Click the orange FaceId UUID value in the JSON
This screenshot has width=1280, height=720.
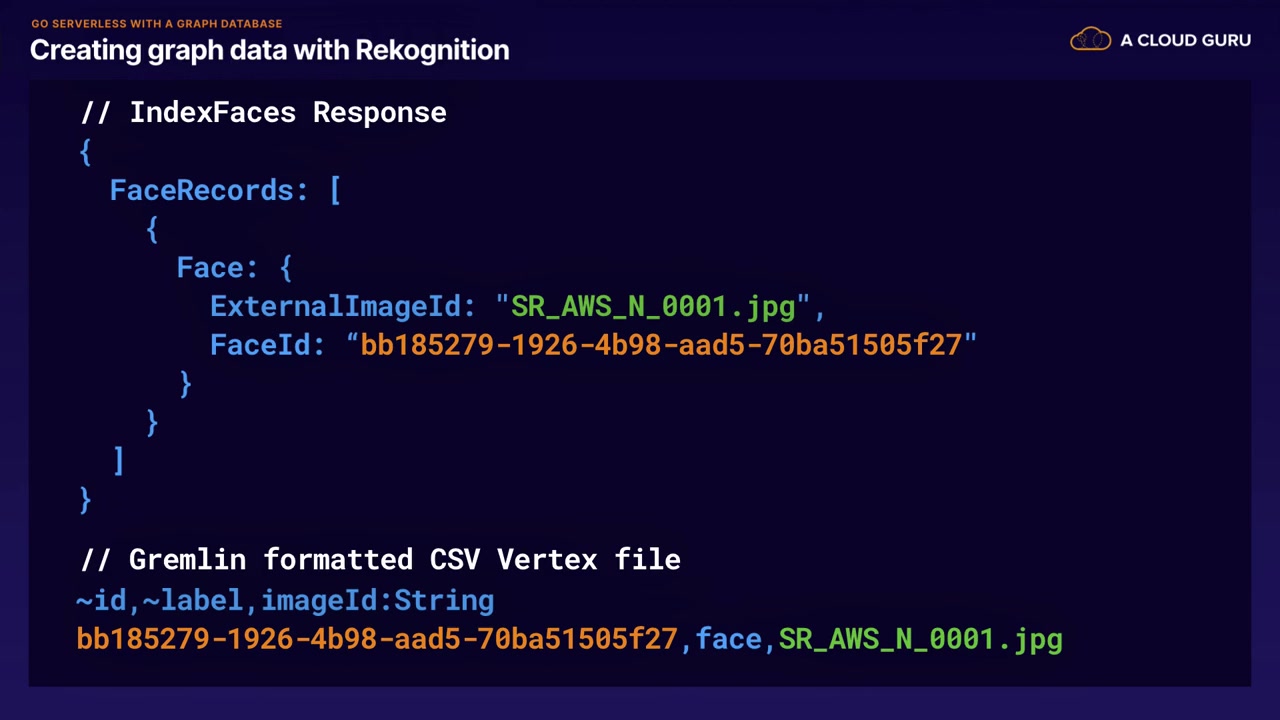[661, 345]
